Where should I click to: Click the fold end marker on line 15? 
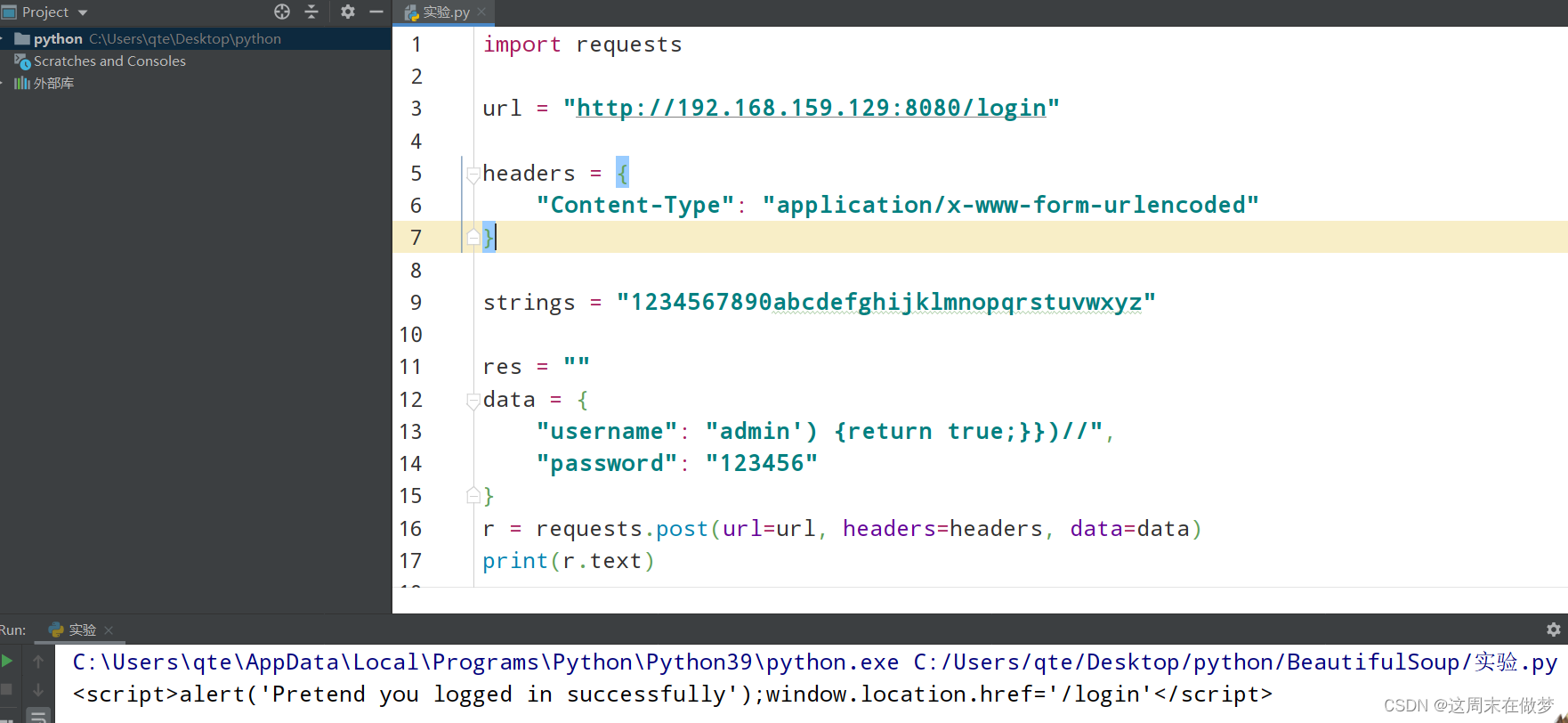pos(473,496)
